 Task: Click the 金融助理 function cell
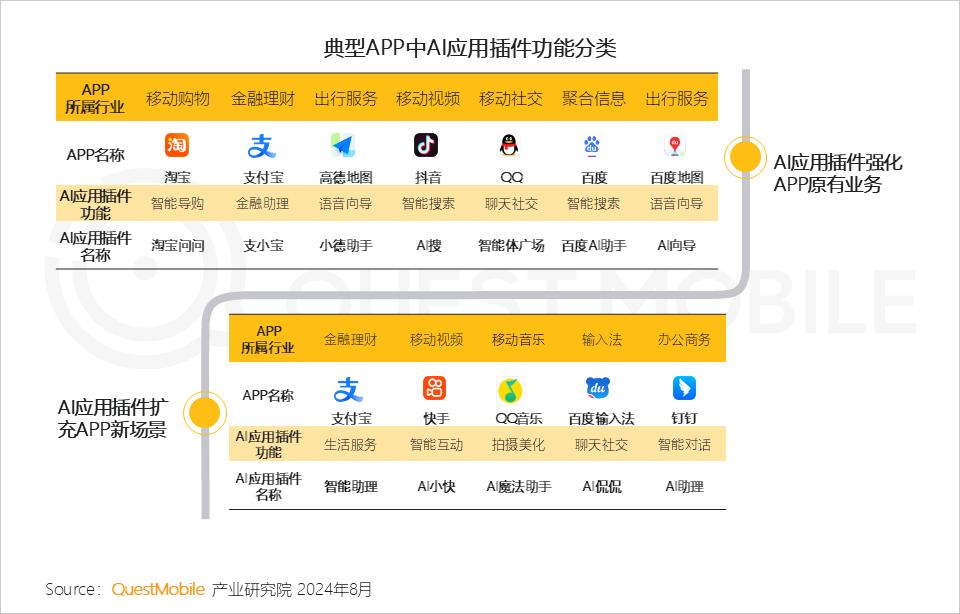coord(263,203)
